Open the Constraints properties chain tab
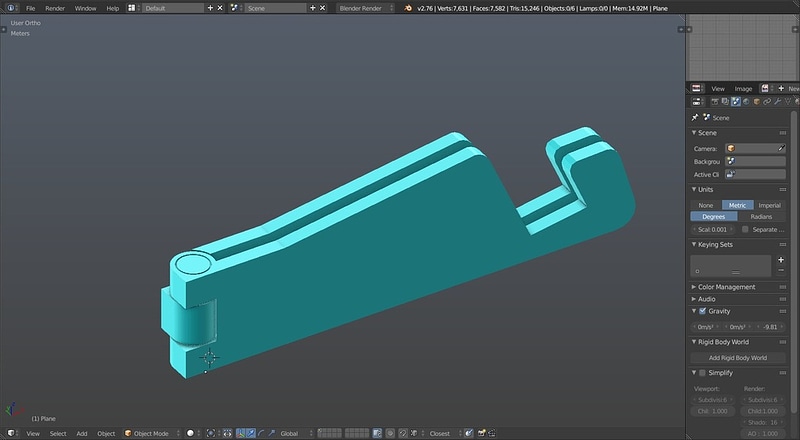The height and width of the screenshot is (440, 800). 767,102
